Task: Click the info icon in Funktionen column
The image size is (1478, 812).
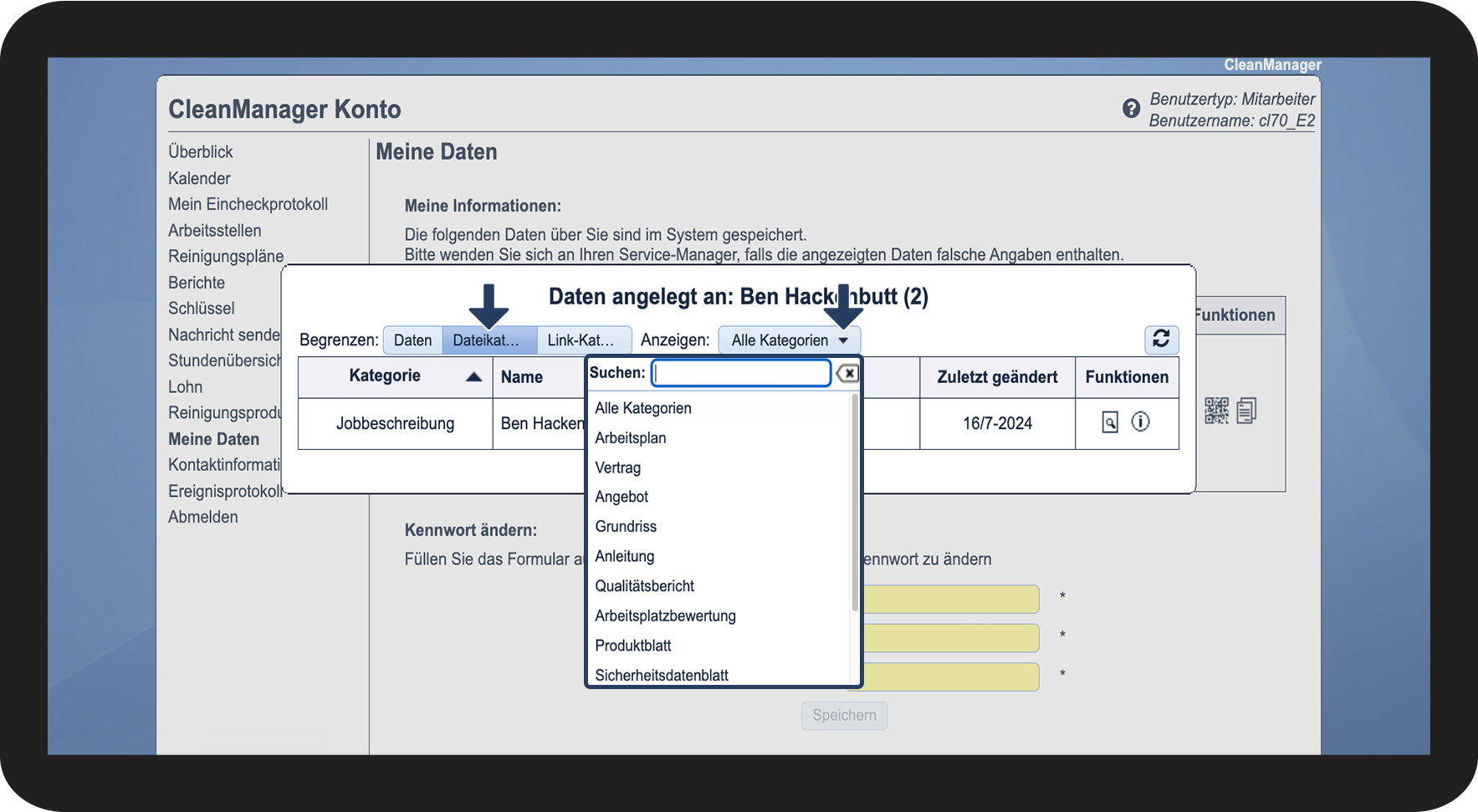Action: click(x=1140, y=421)
